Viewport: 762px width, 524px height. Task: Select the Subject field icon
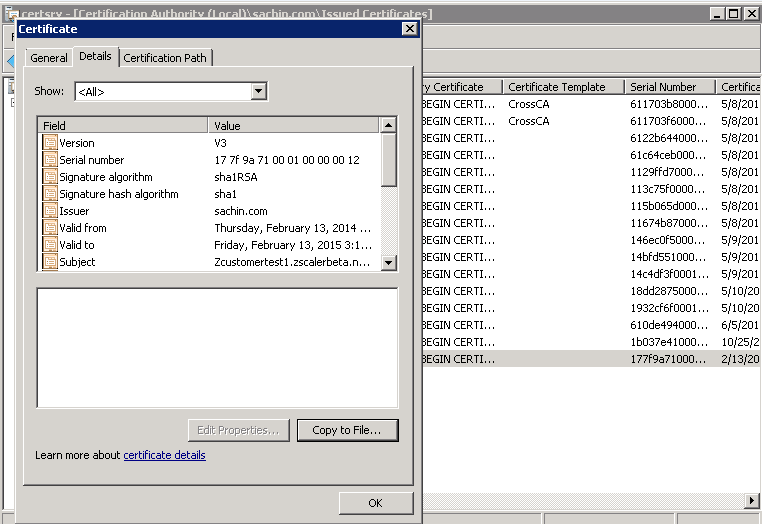(x=50, y=262)
